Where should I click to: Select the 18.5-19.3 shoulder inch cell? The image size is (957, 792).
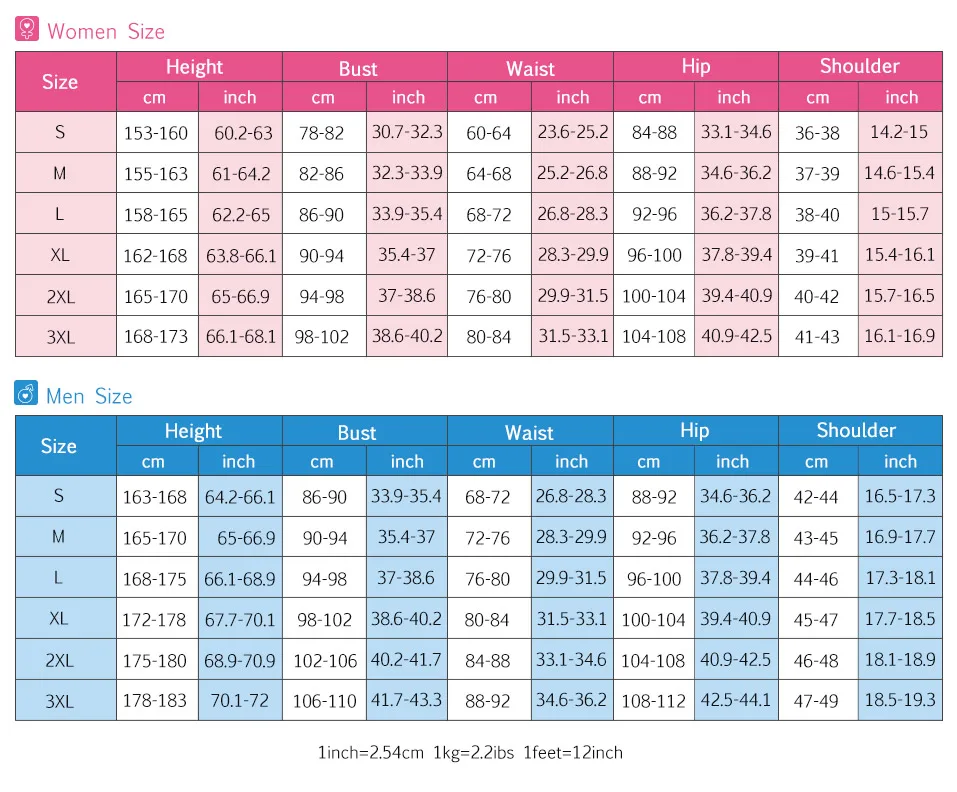point(900,699)
